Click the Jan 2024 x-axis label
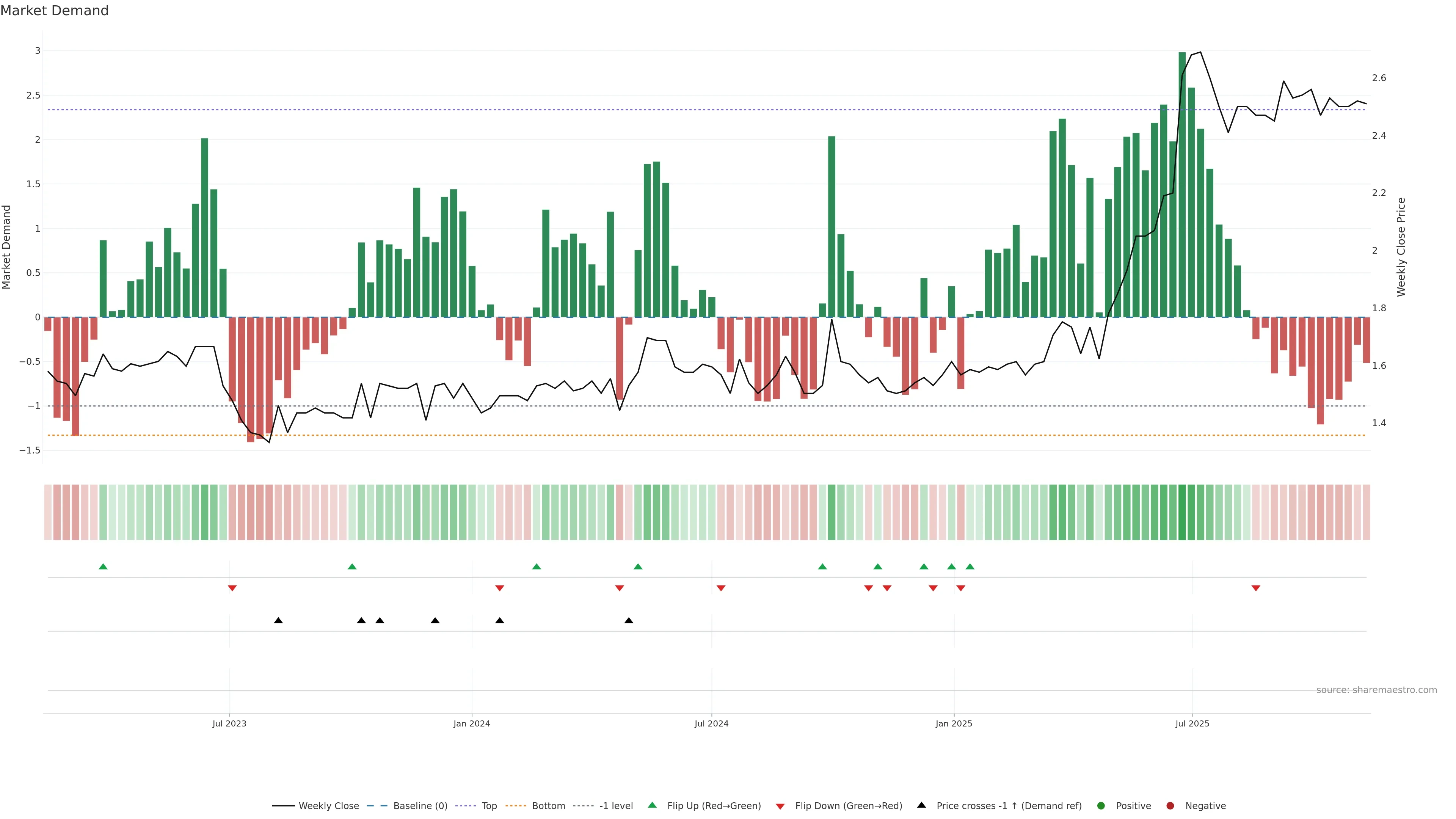 pos(471,723)
